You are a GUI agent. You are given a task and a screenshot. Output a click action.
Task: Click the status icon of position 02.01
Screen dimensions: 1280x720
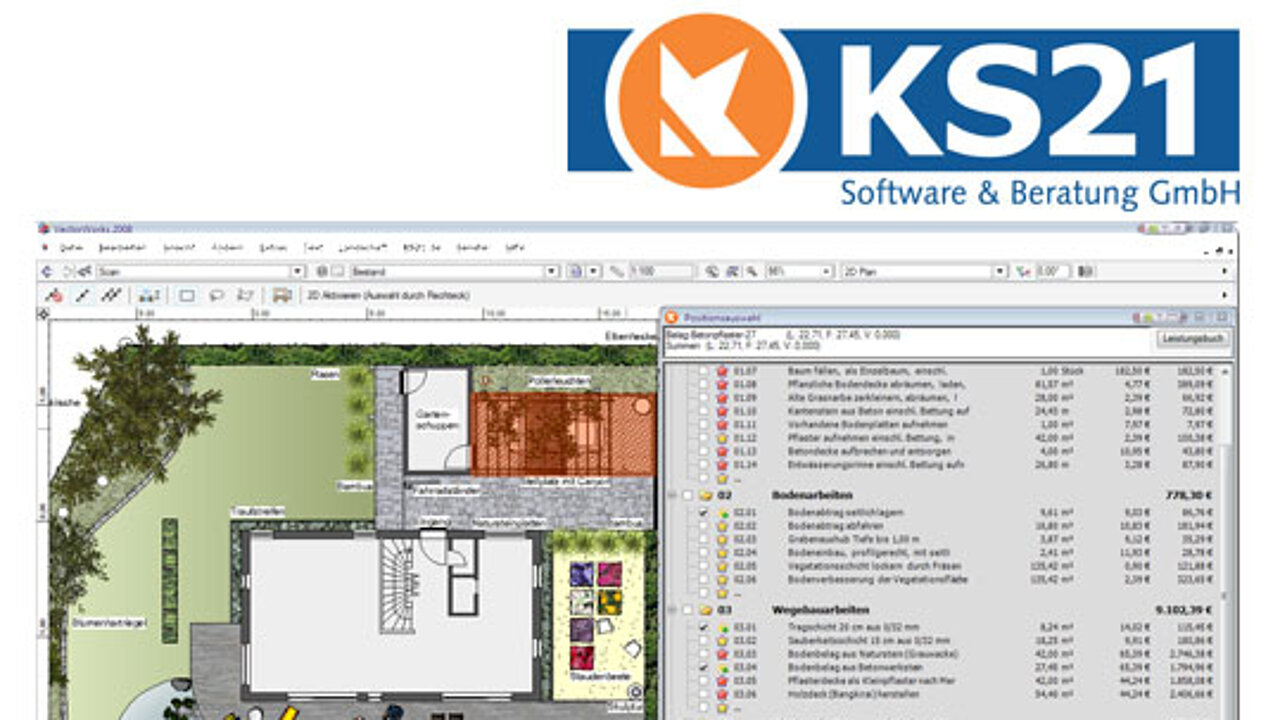(721, 513)
